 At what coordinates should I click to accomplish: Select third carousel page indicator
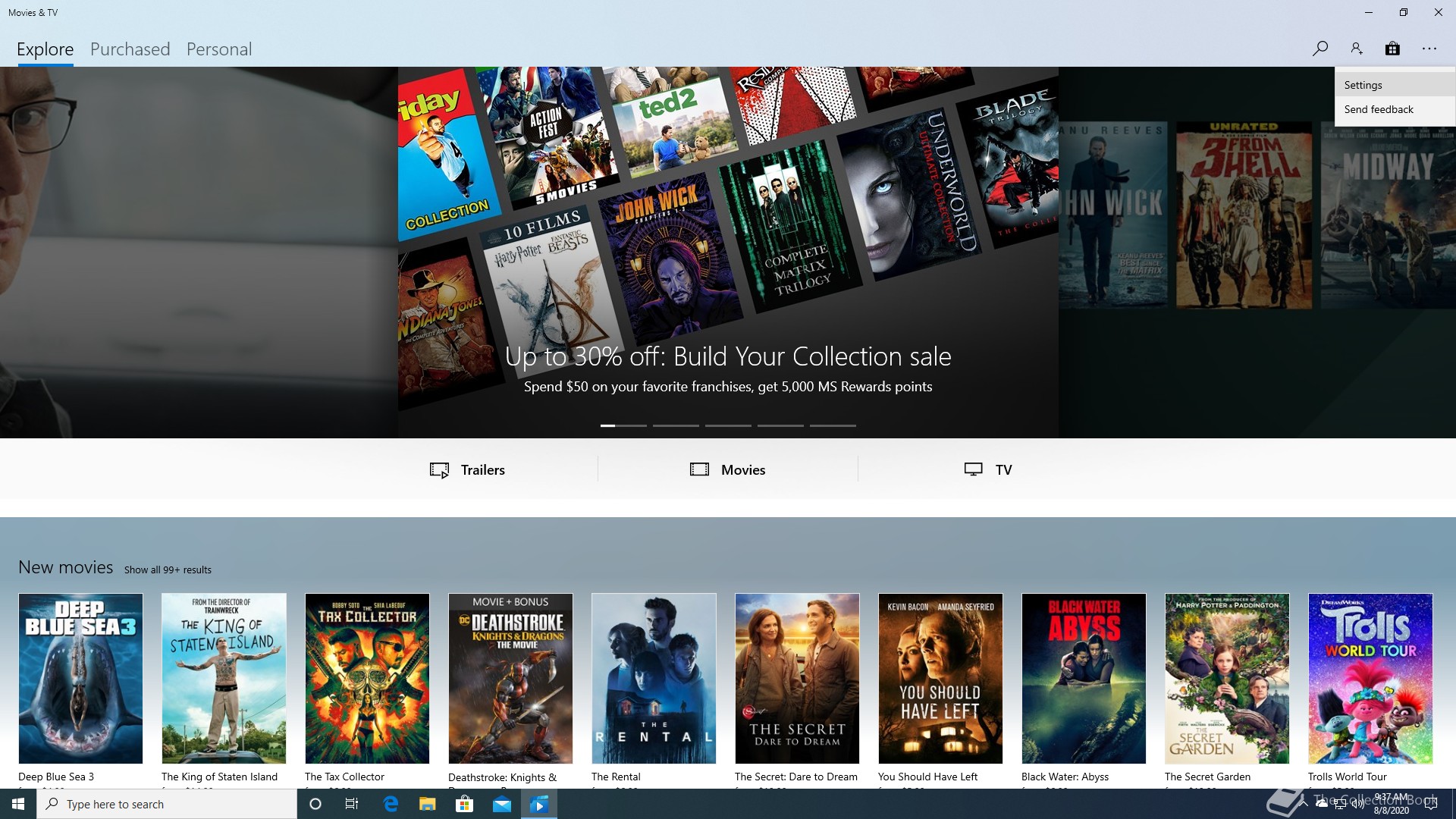coord(728,425)
